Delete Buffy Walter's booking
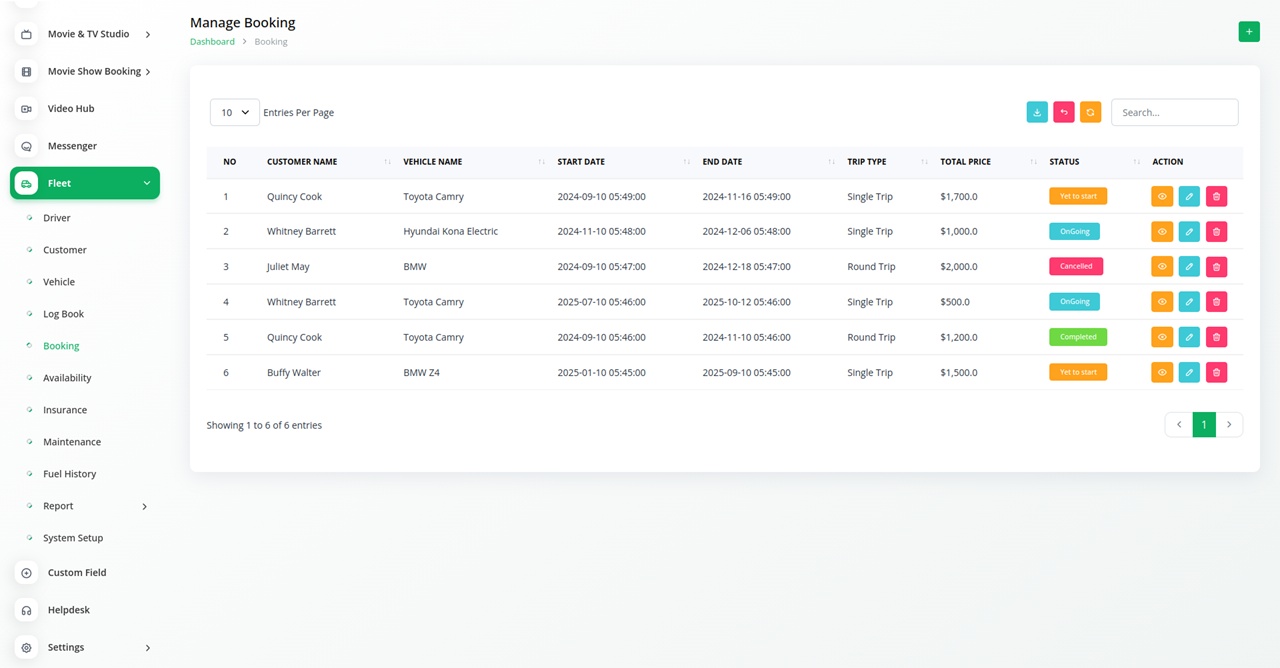Screen dimensions: 1280x668 pos(1216,372)
